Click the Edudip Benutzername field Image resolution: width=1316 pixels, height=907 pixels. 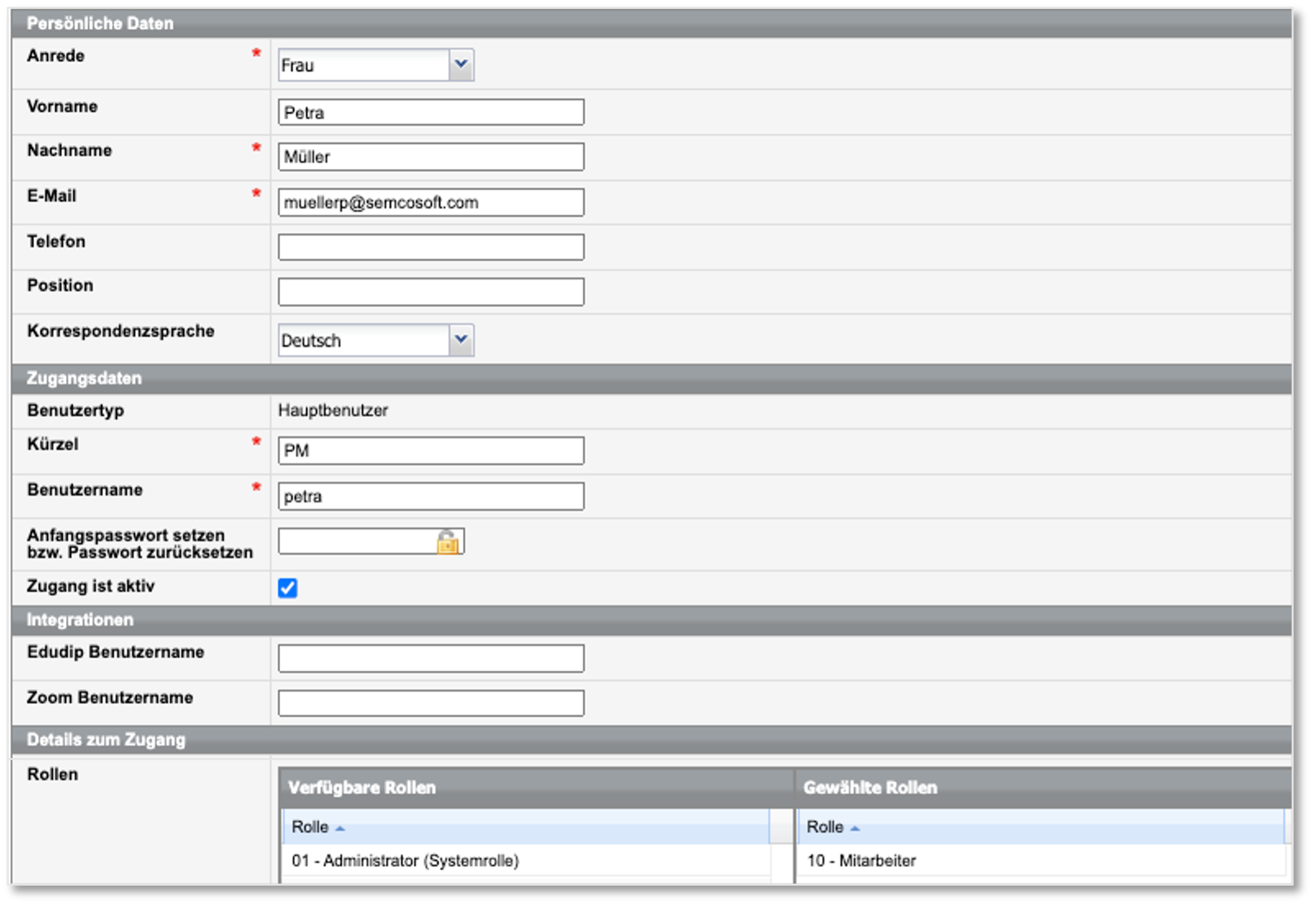click(431, 659)
